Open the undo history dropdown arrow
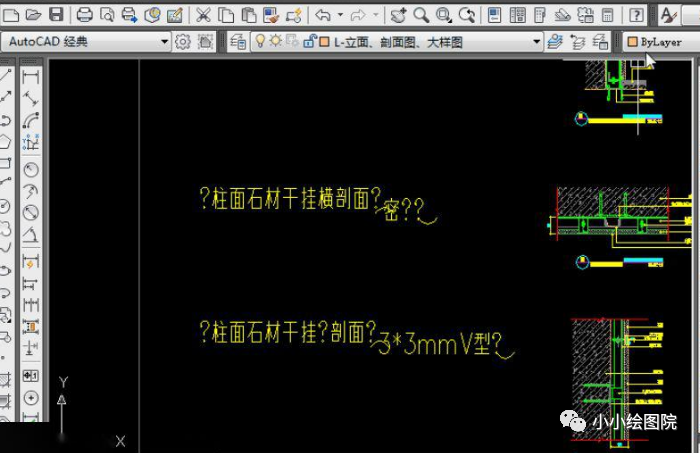This screenshot has width=700, height=453. [x=340, y=15]
